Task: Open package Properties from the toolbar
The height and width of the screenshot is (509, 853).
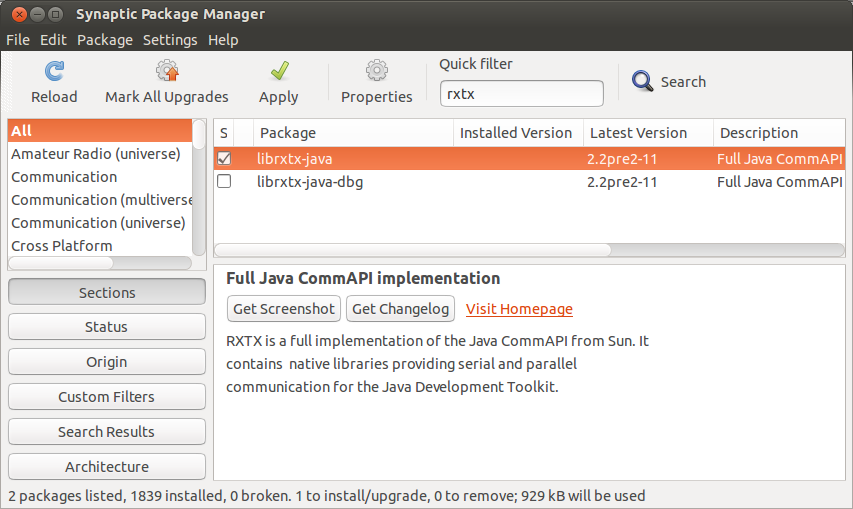Action: [x=376, y=82]
